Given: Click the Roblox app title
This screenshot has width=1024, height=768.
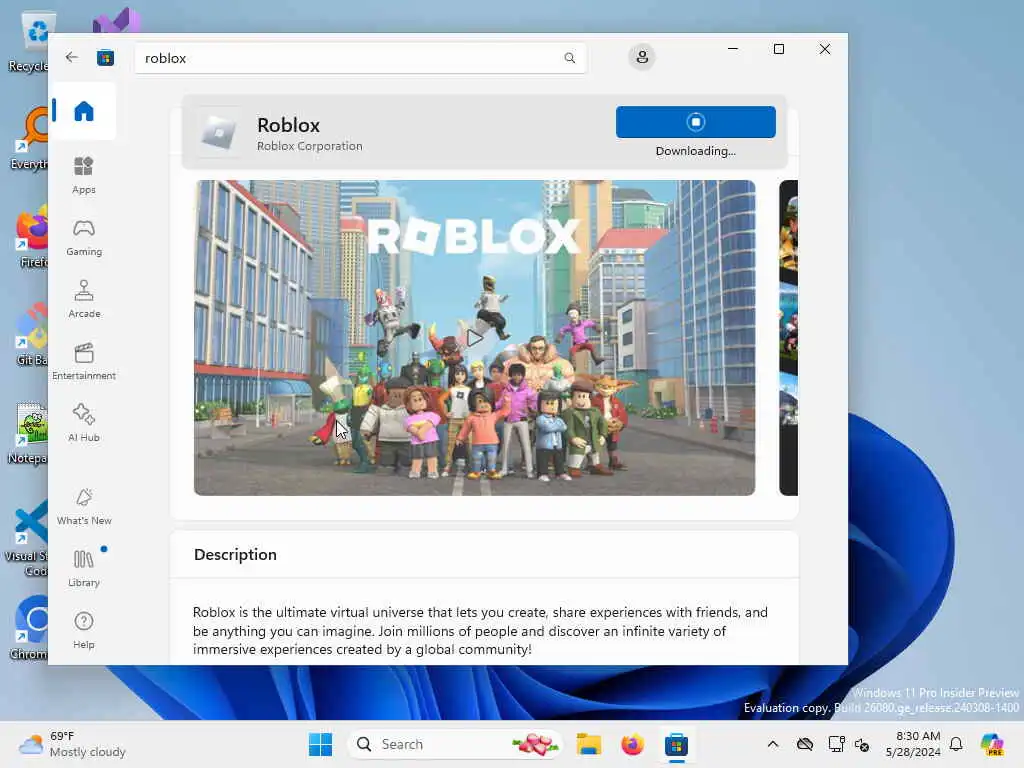Looking at the screenshot, I should click(288, 125).
